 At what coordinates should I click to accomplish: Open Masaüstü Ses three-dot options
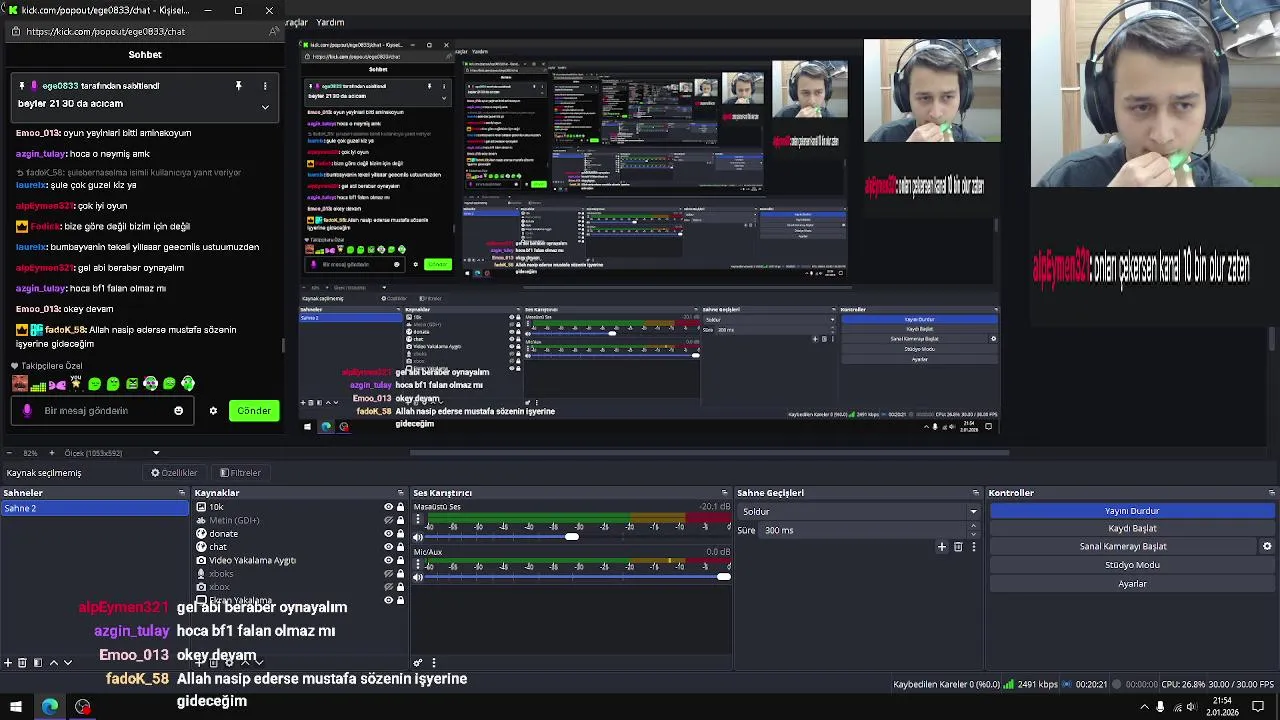click(418, 521)
